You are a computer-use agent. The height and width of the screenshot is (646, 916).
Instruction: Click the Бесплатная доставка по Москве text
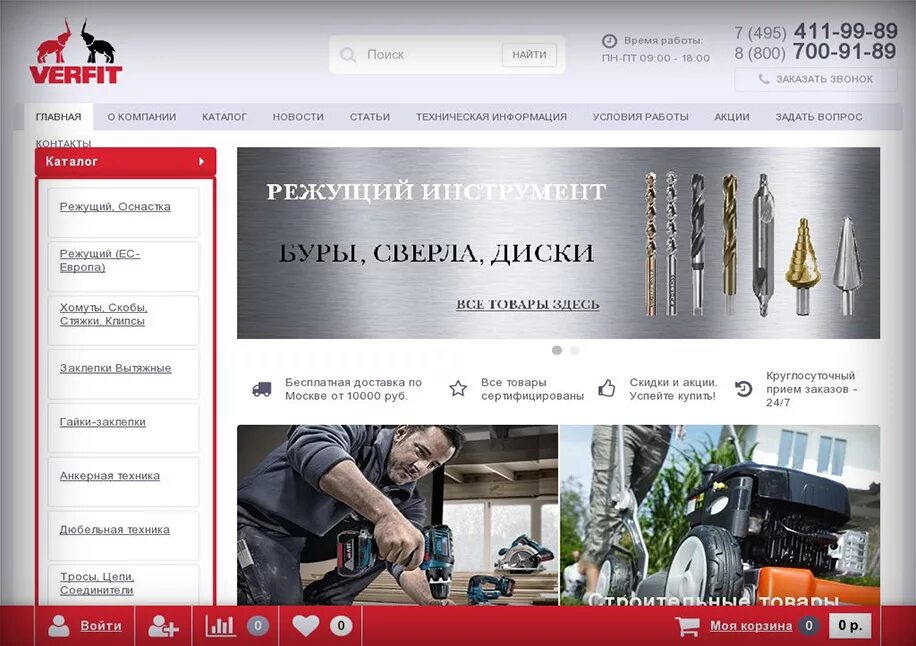click(x=353, y=389)
